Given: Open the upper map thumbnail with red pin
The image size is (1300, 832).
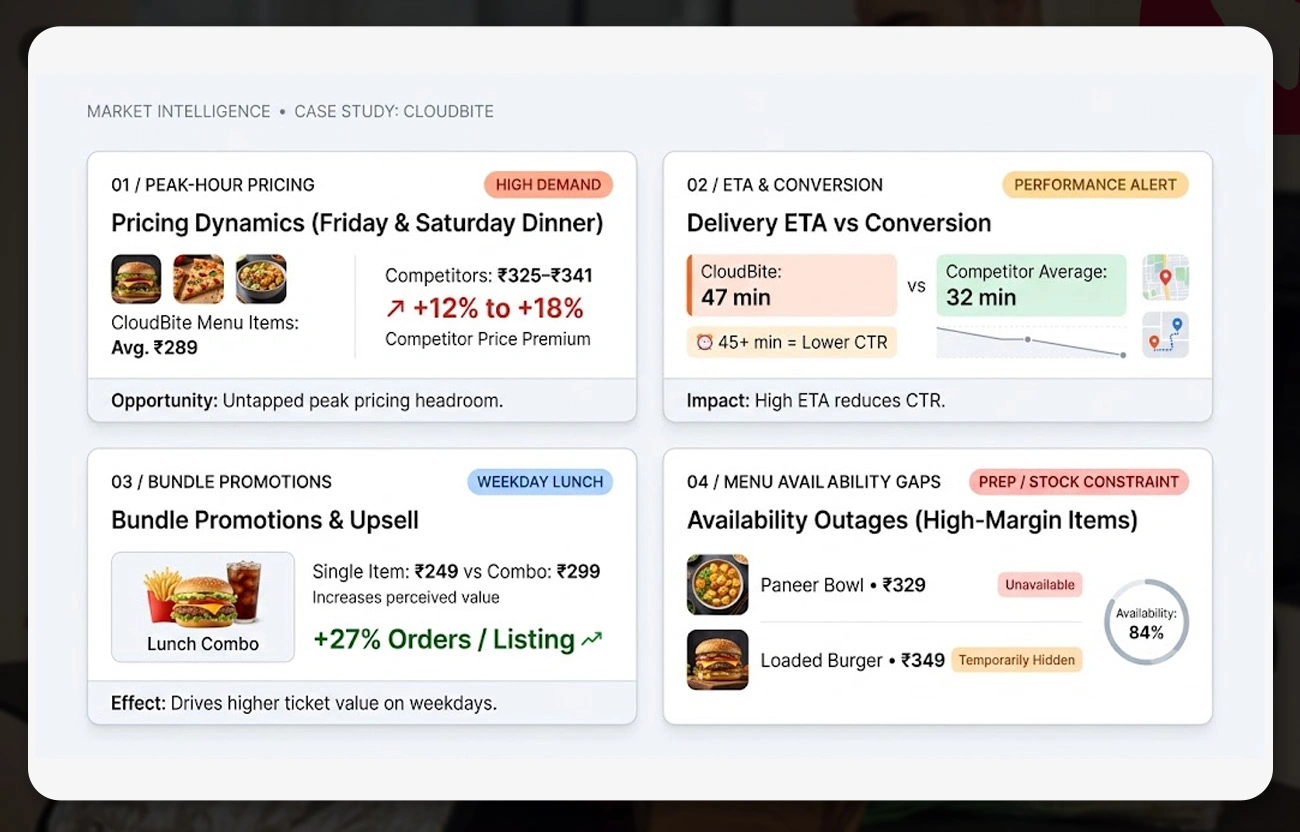Looking at the screenshot, I should point(1165,278).
